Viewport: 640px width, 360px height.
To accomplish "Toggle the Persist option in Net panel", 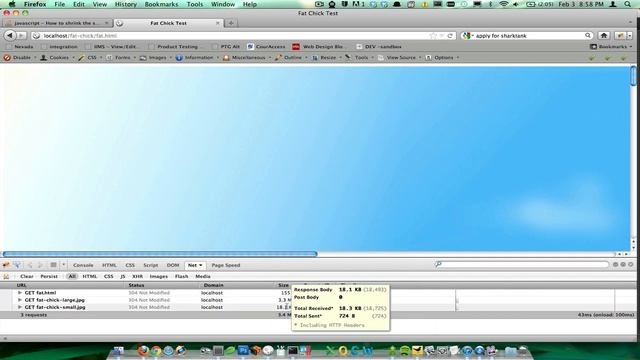I will pyautogui.click(x=49, y=276).
